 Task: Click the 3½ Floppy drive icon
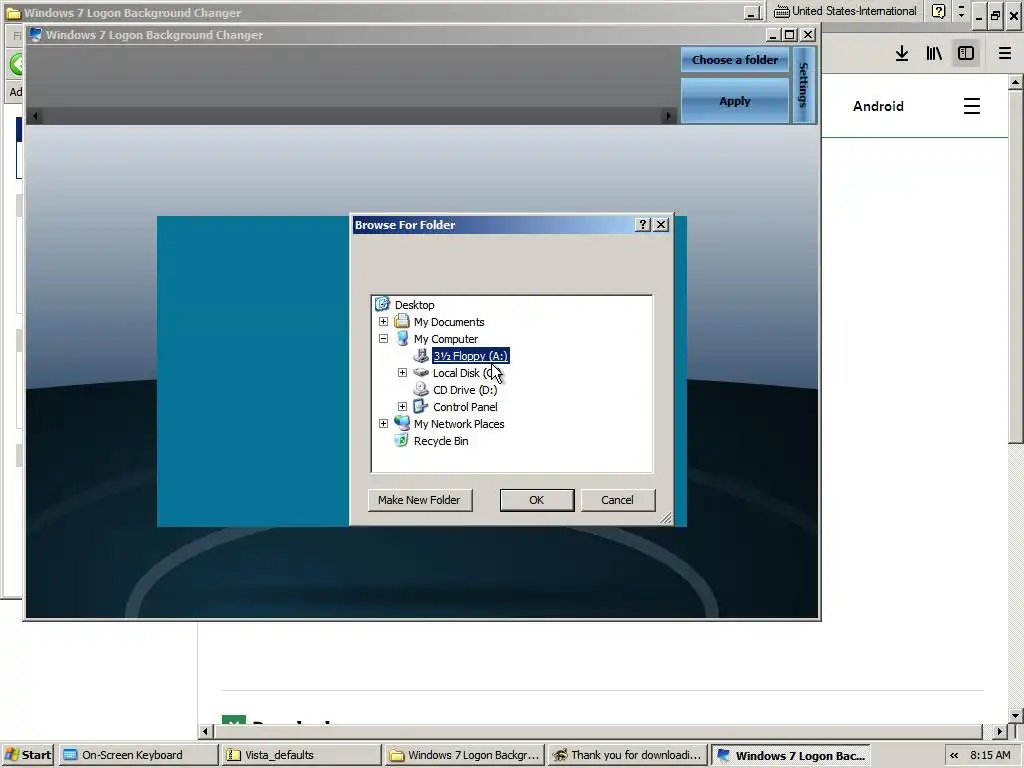click(x=421, y=355)
